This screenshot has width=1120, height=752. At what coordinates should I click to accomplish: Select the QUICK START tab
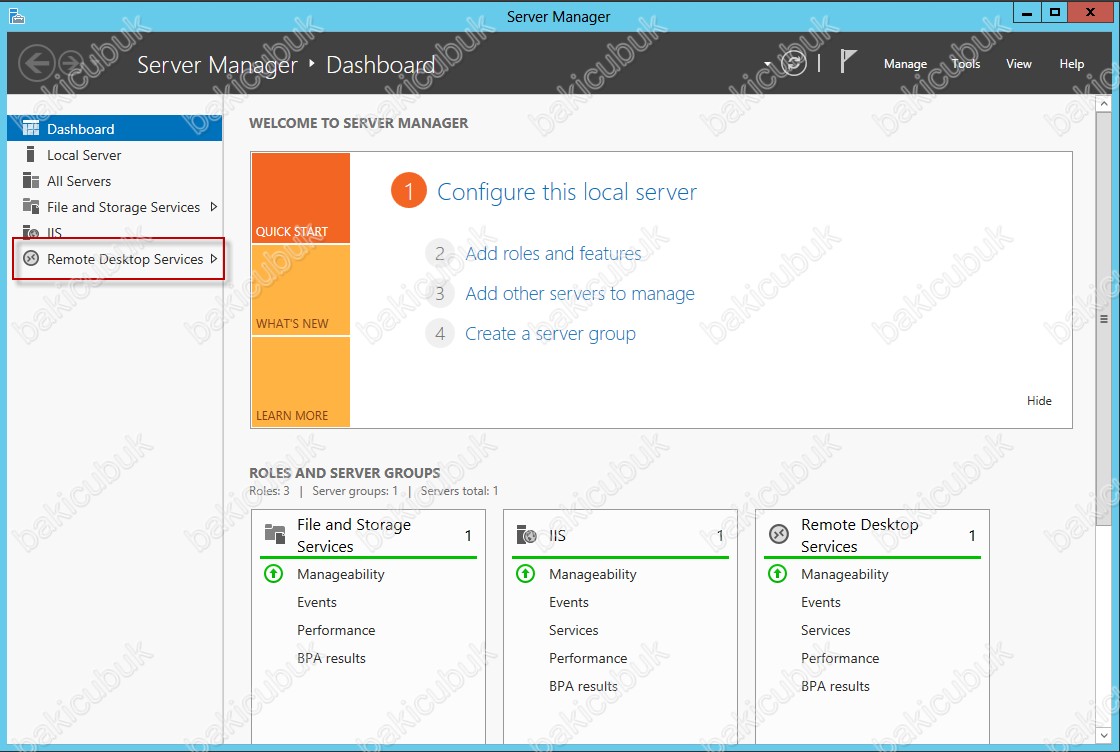301,198
